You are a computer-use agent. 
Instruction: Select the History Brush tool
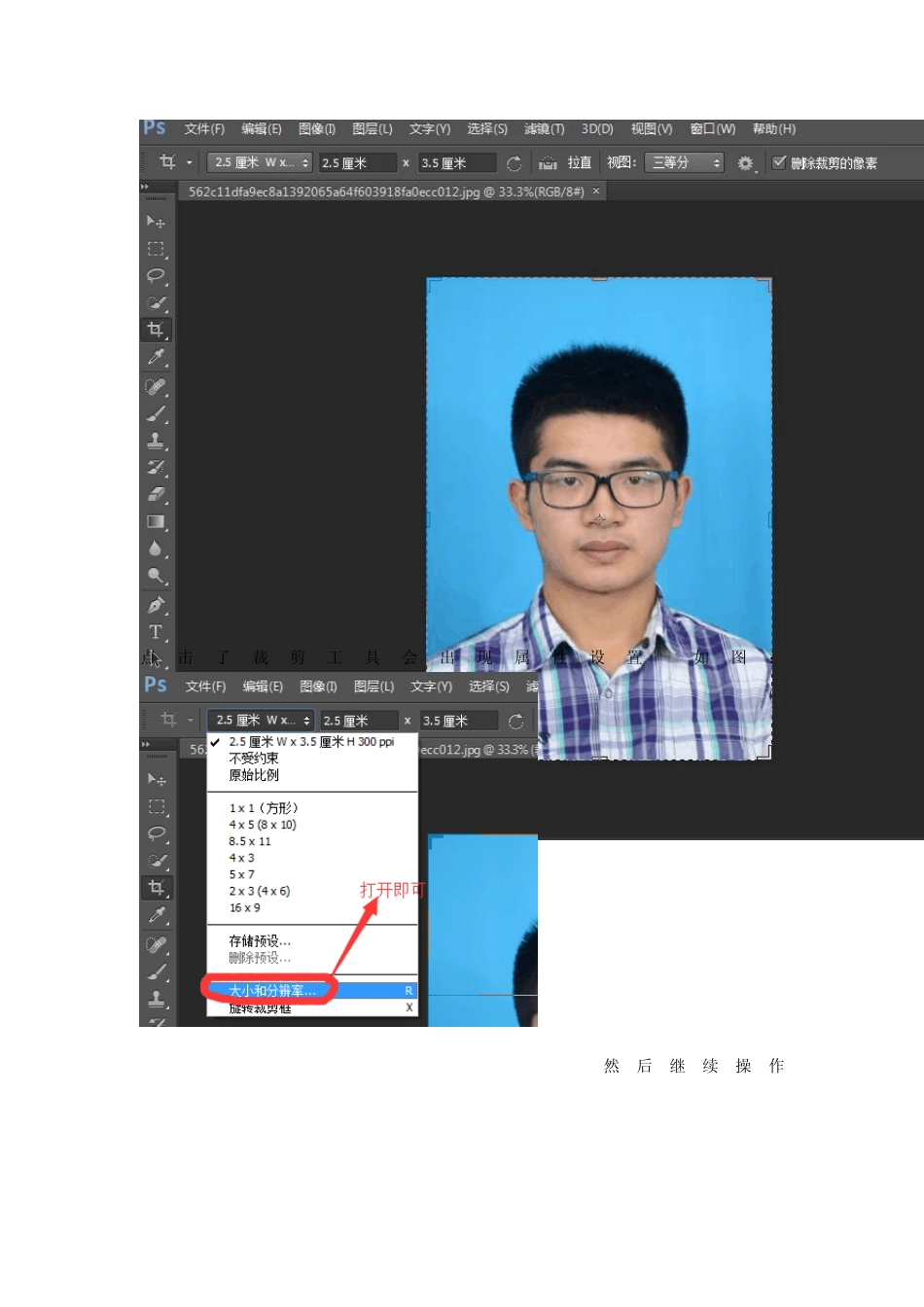click(156, 468)
